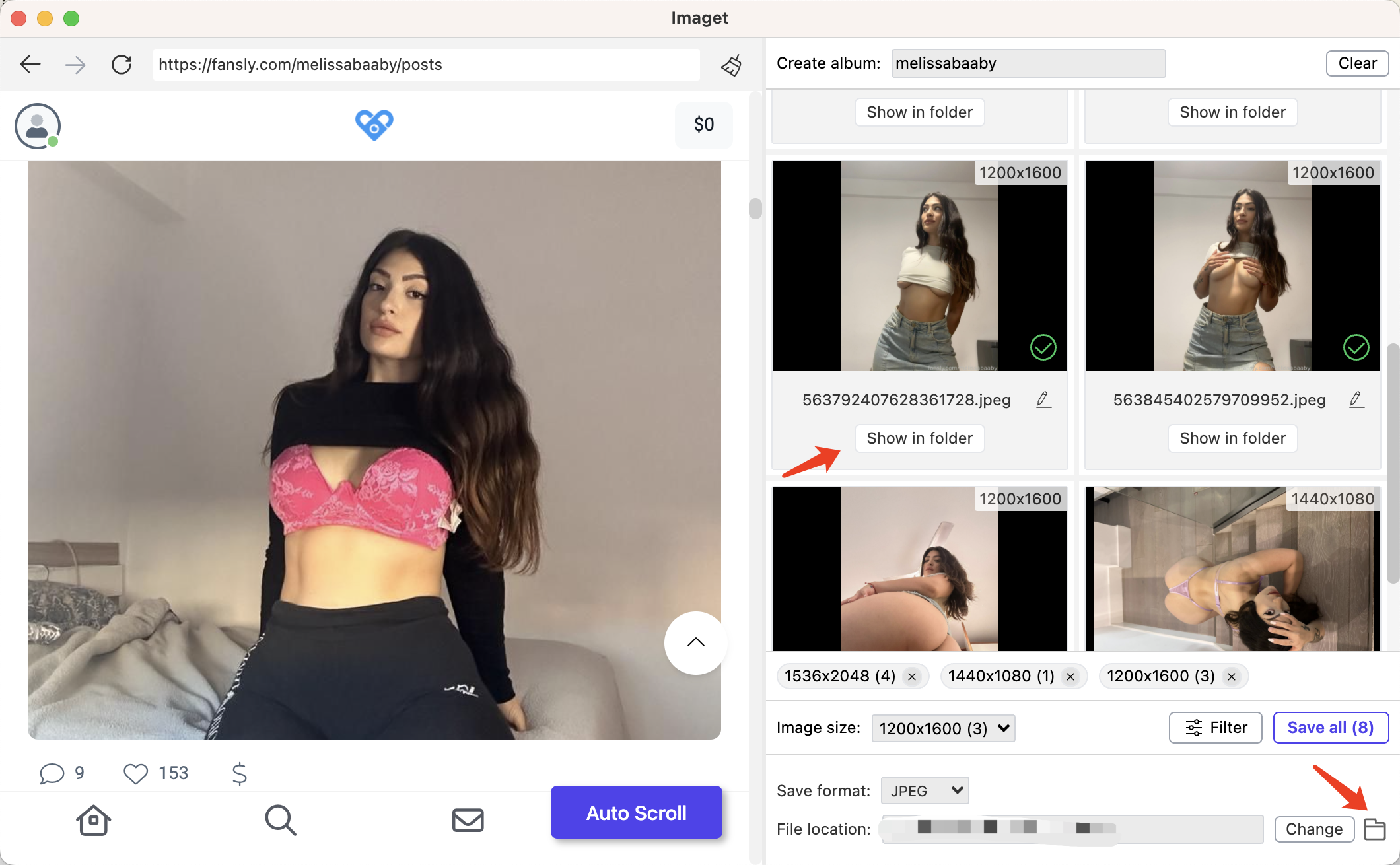This screenshot has height=865, width=1400.
Task: Toggle green checkmark on first downloaded image
Action: (1043, 348)
